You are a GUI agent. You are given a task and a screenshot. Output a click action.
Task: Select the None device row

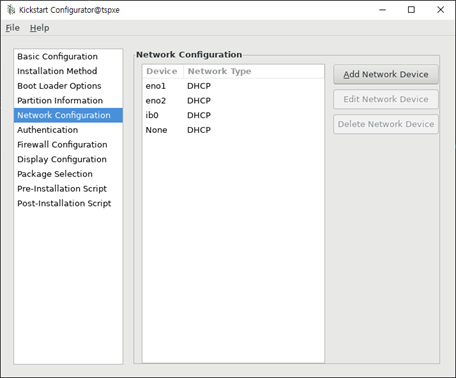click(x=233, y=130)
